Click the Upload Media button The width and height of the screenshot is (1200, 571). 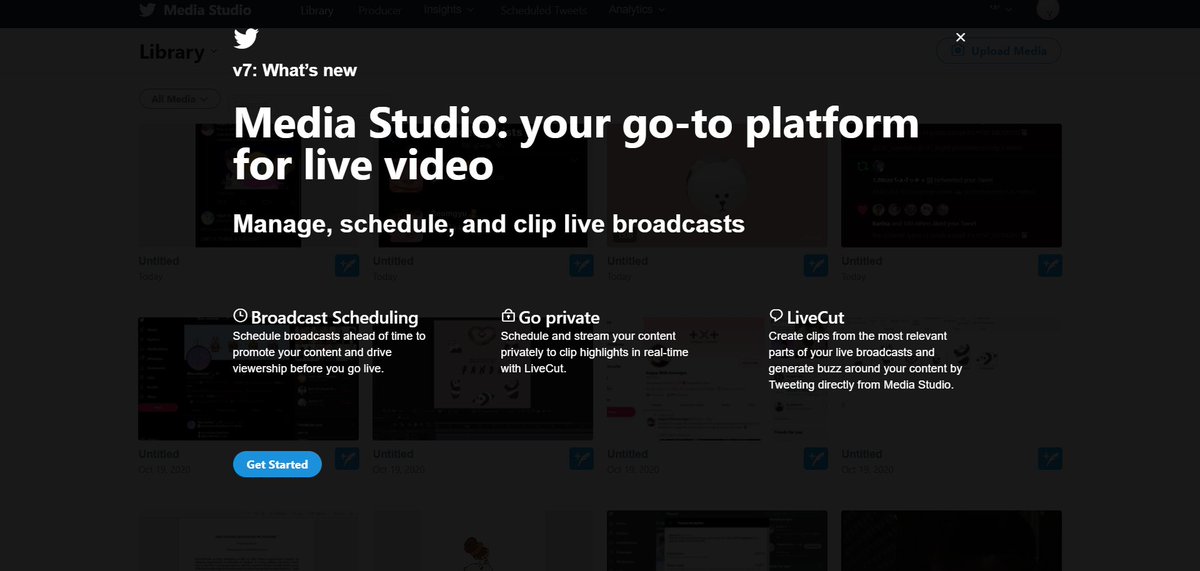(998, 51)
